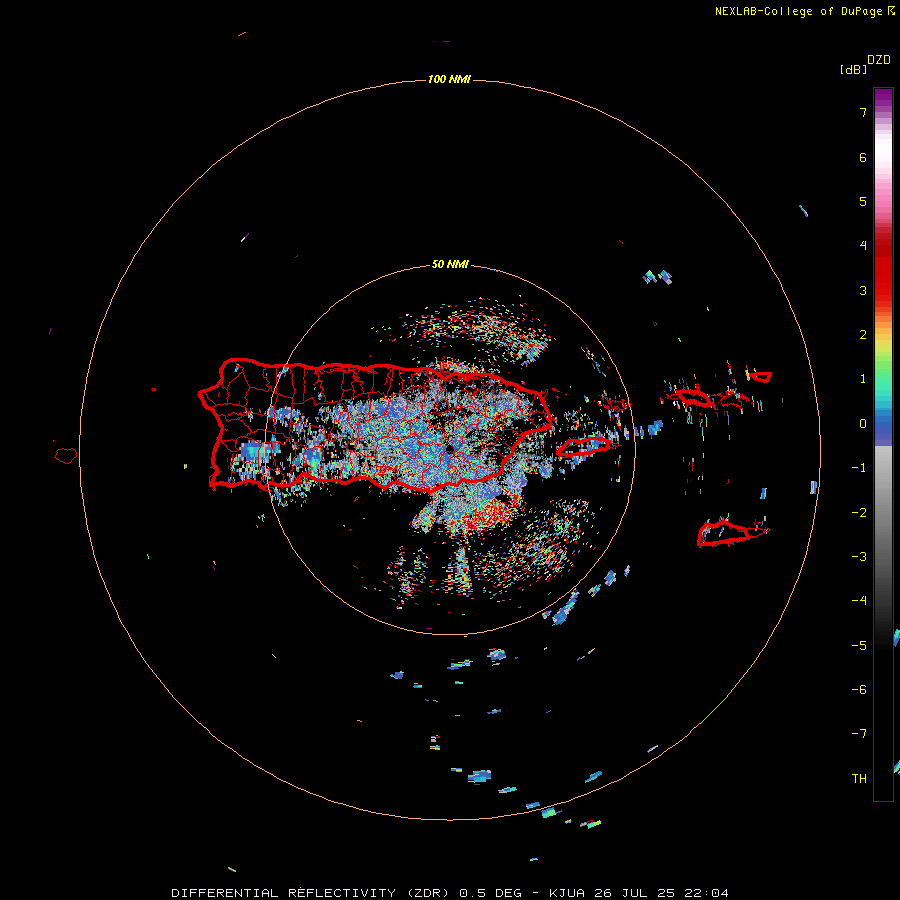The height and width of the screenshot is (900, 900).
Task: Click the 5 value on the color scale
Action: pyautogui.click(x=863, y=201)
